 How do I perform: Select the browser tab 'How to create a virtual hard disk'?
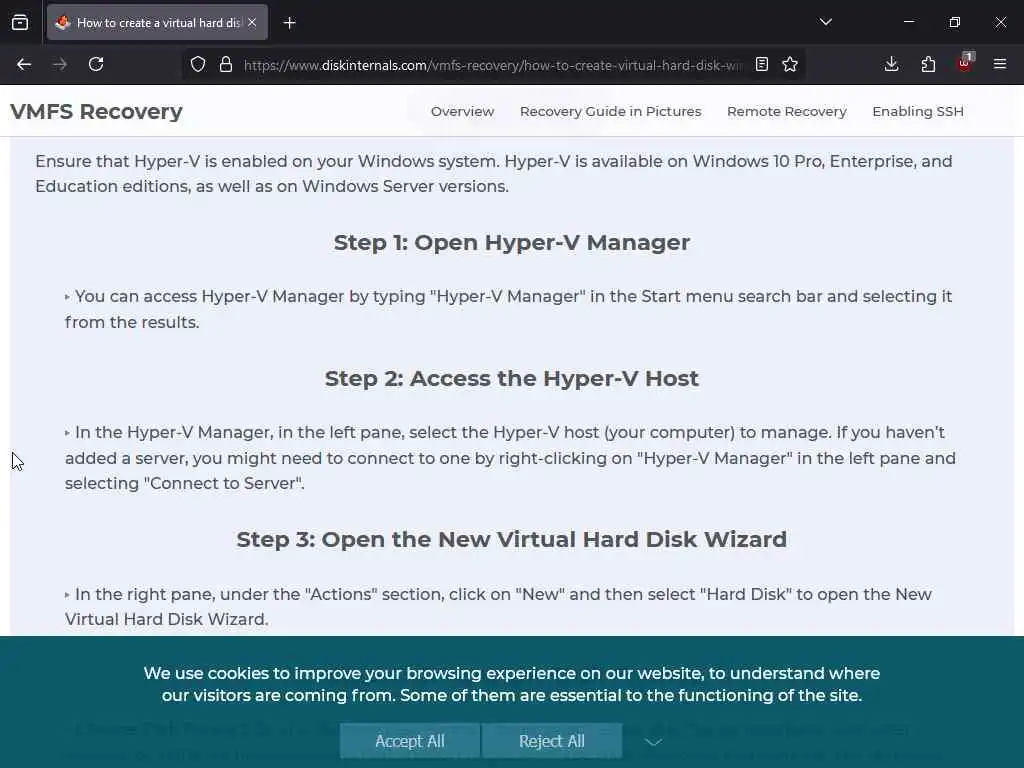coord(157,23)
